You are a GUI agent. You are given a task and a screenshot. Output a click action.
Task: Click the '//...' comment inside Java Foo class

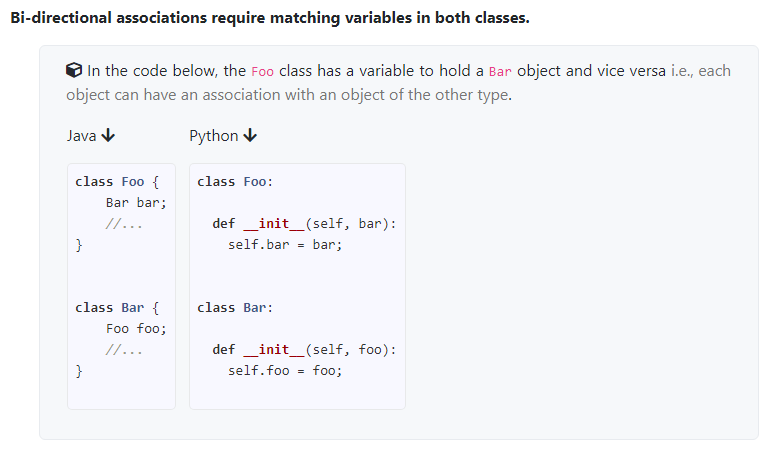(x=124, y=224)
